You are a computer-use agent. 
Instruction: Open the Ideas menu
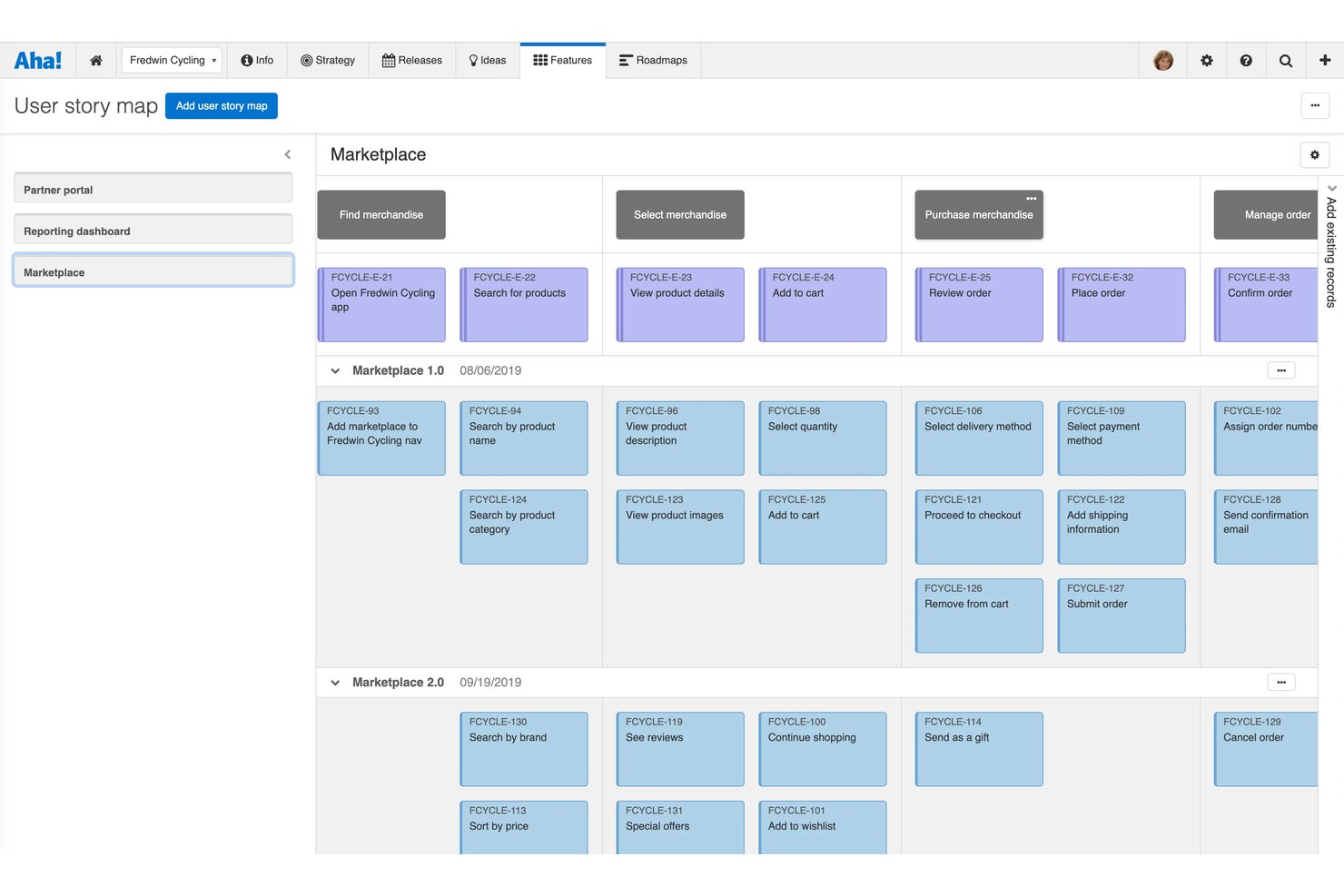coord(488,60)
